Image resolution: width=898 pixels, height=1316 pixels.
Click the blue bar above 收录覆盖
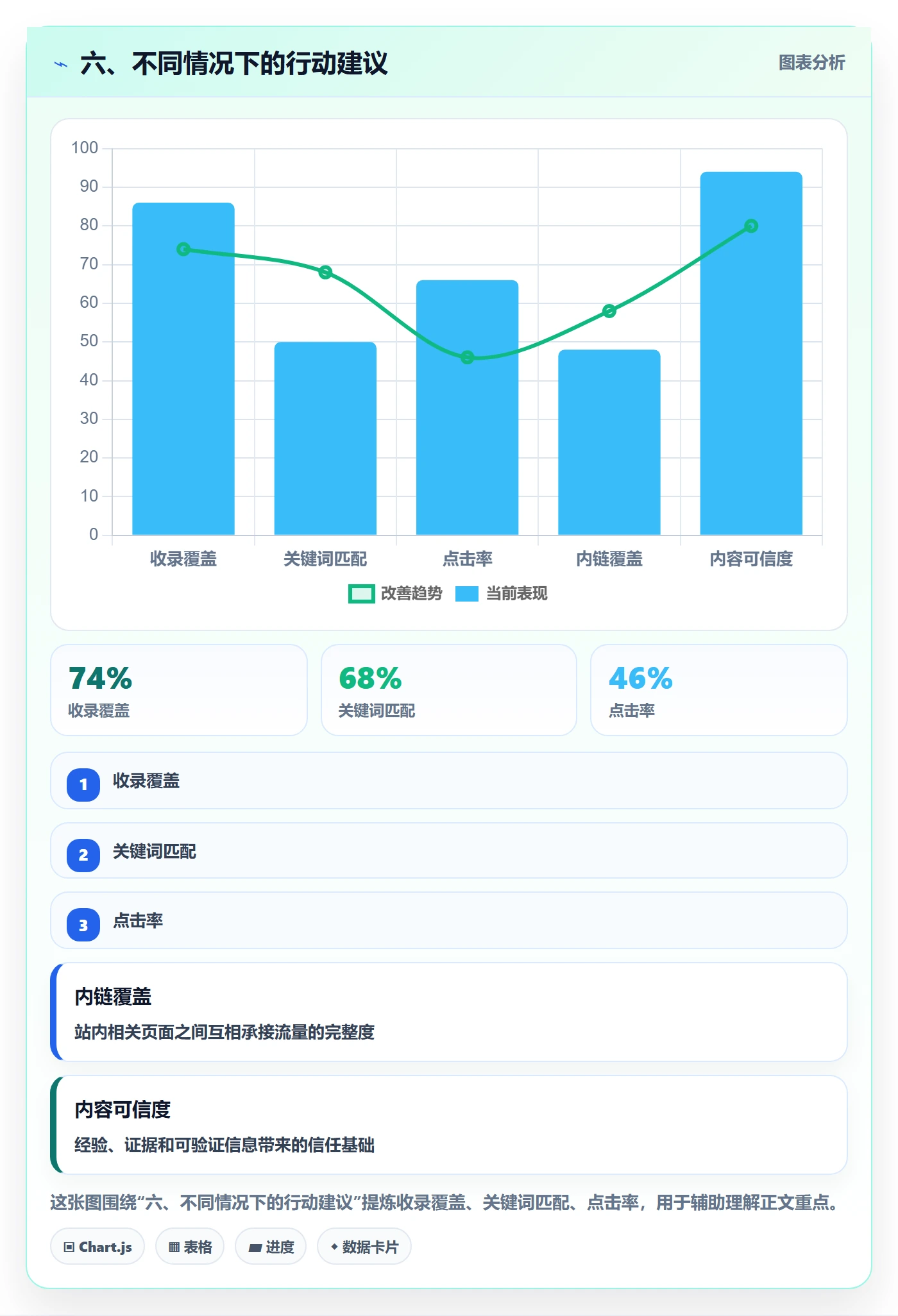click(183, 369)
